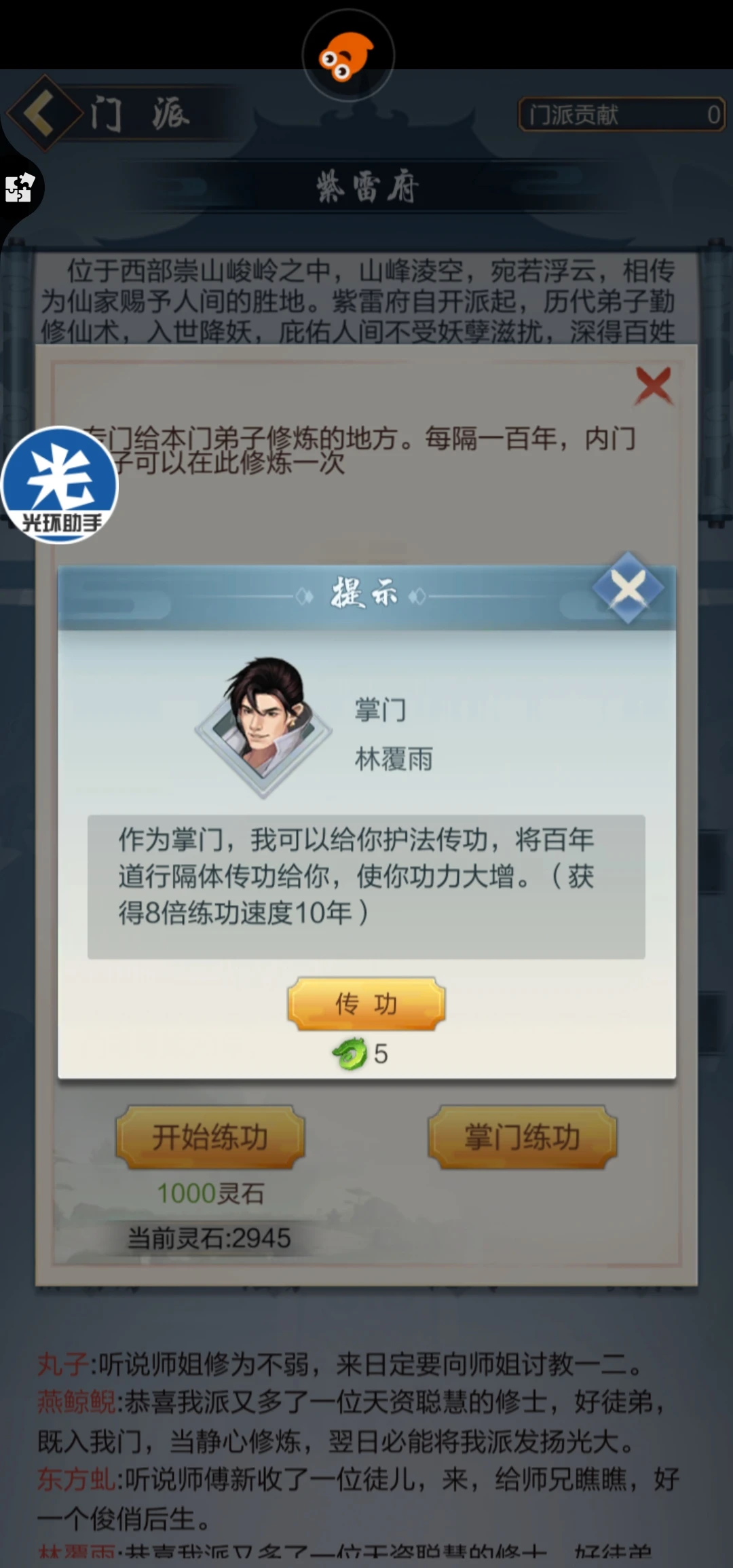Close the 提示 dialog with the blue X
The height and width of the screenshot is (1568, 733).
pyautogui.click(x=628, y=588)
